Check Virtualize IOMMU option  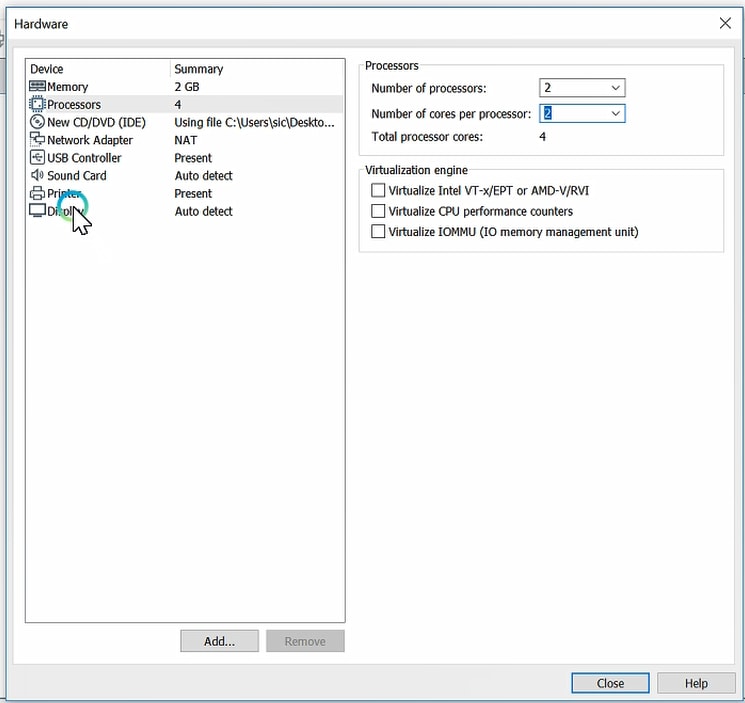tap(378, 232)
